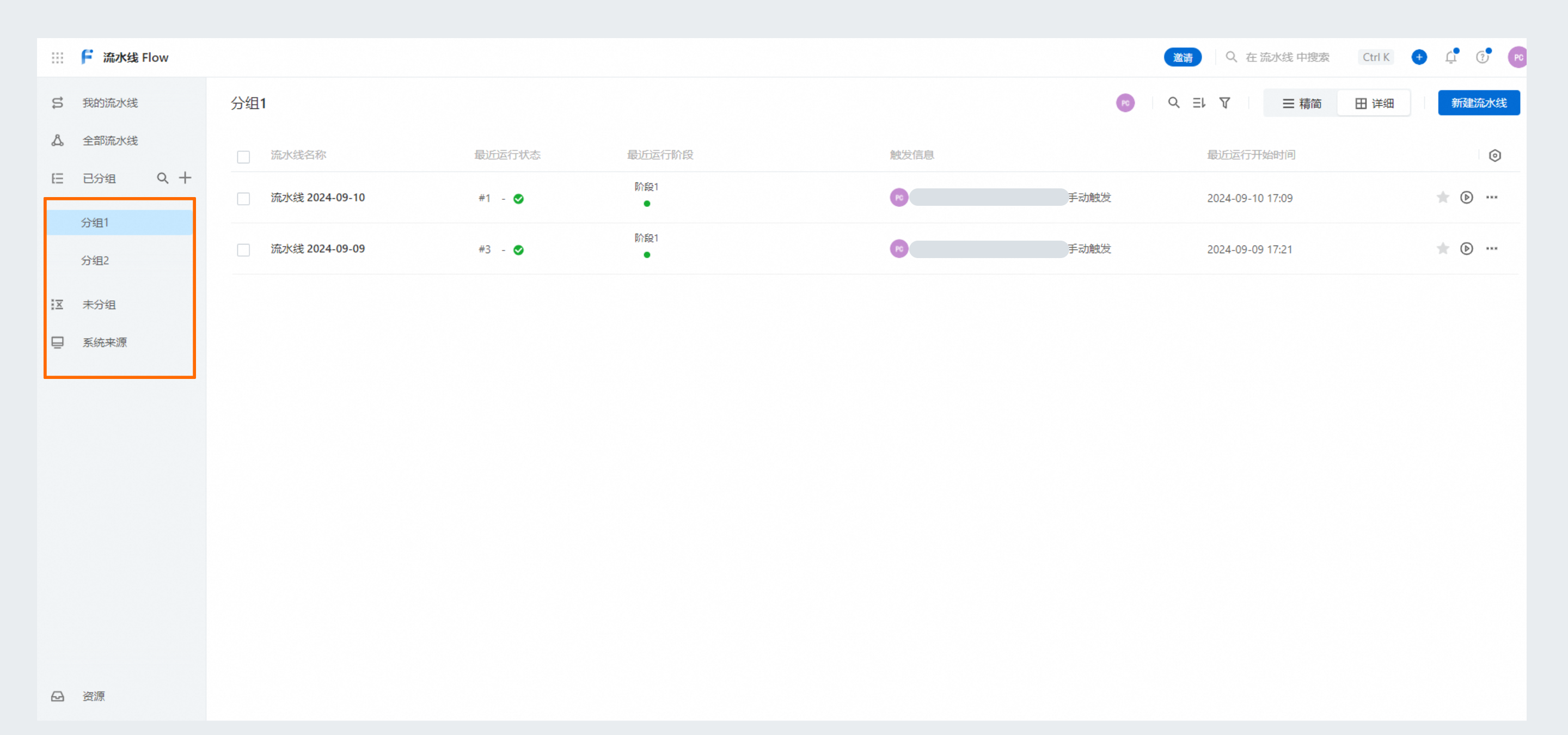Viewport: 1568px width, 735px height.
Task: Click 阶段1 stage dot of 2024-09-10 pipeline
Action: point(647,204)
